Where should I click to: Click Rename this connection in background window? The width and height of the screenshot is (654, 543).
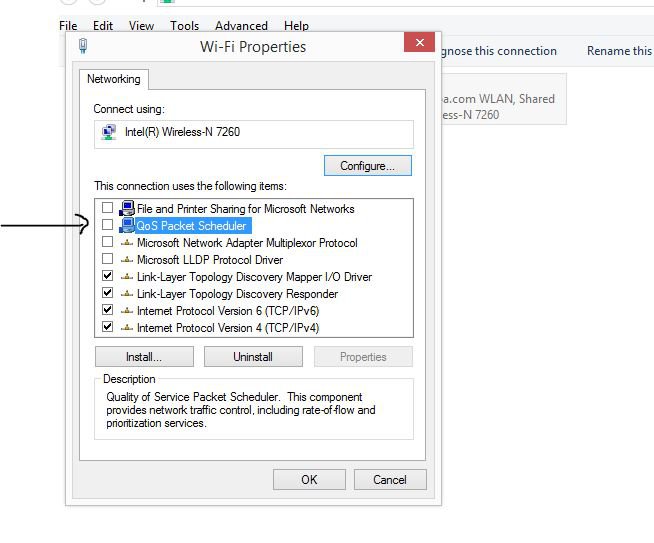(x=620, y=51)
